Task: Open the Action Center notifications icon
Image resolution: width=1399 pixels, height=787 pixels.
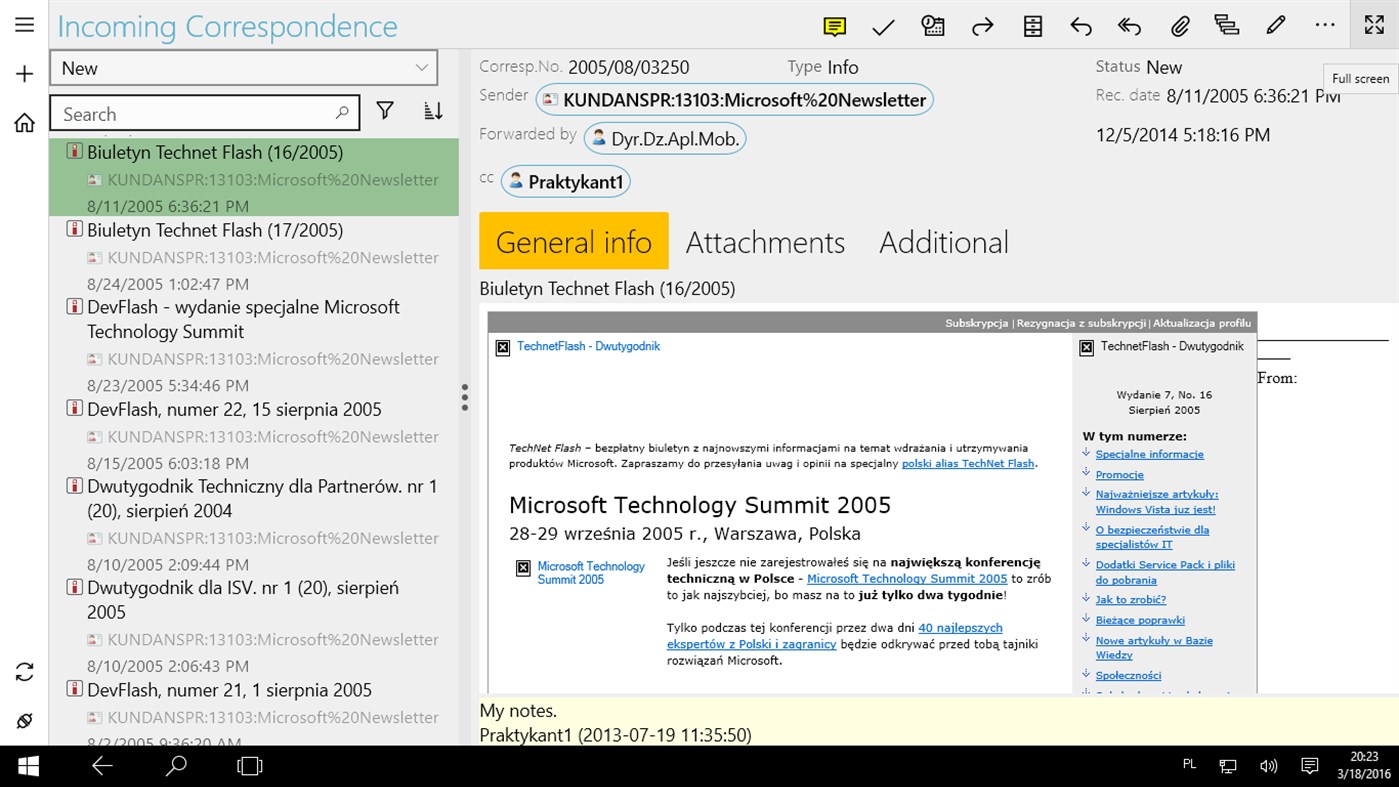Action: point(1309,766)
